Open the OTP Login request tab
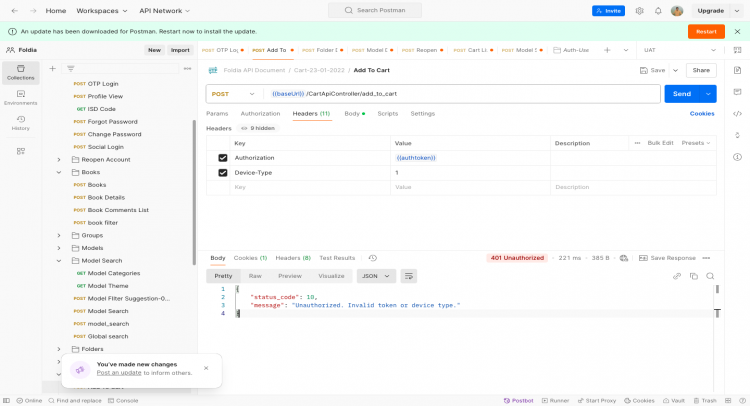750x406 pixels. pos(223,50)
